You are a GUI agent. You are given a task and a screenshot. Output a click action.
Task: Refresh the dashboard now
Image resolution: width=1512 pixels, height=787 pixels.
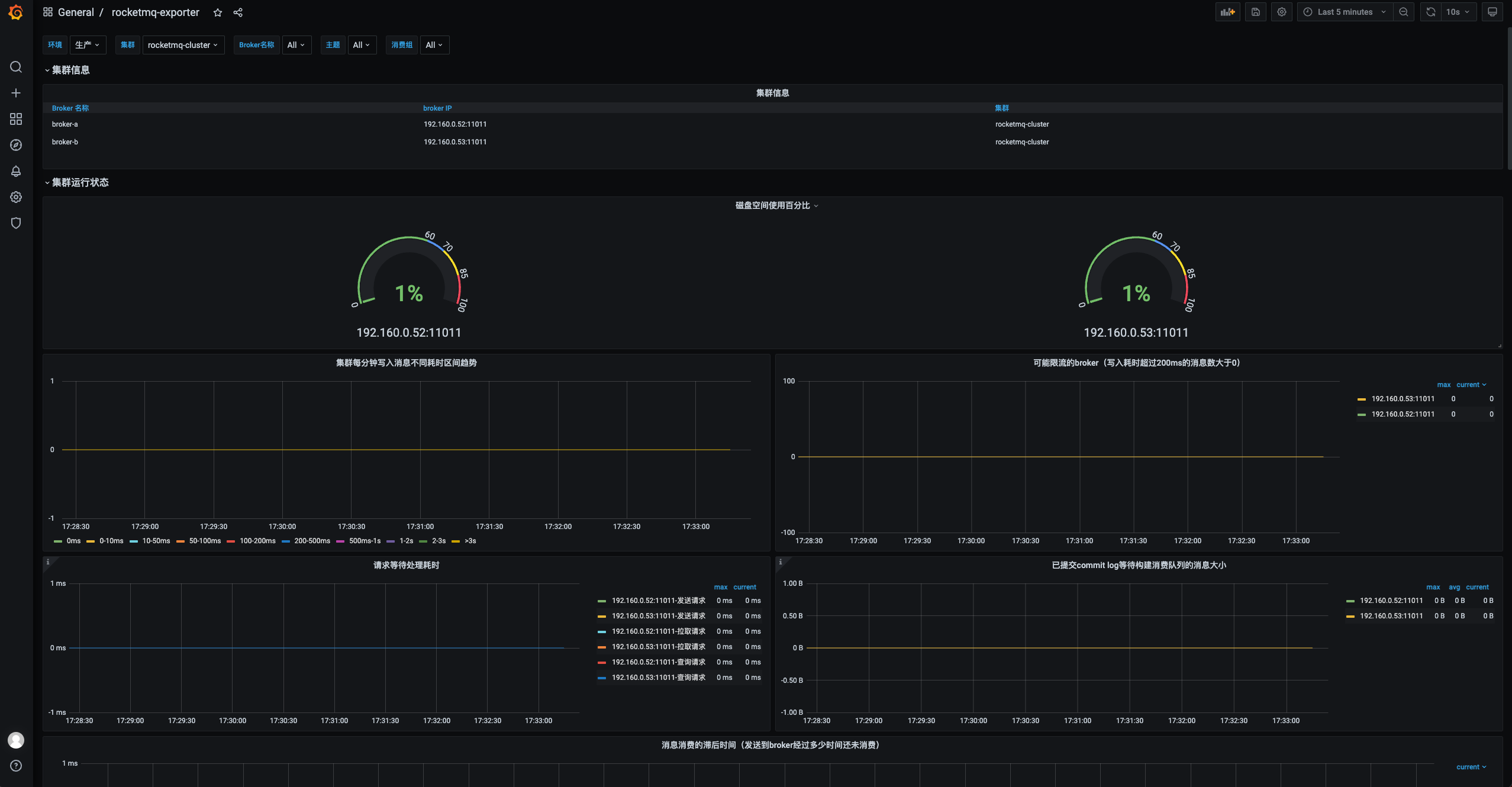click(1431, 12)
